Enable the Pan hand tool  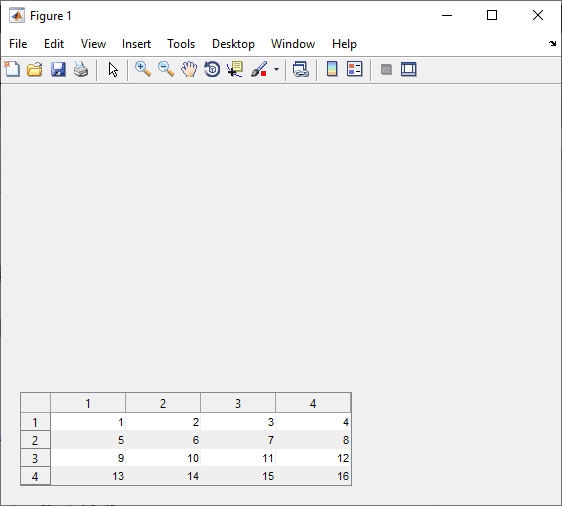point(189,69)
